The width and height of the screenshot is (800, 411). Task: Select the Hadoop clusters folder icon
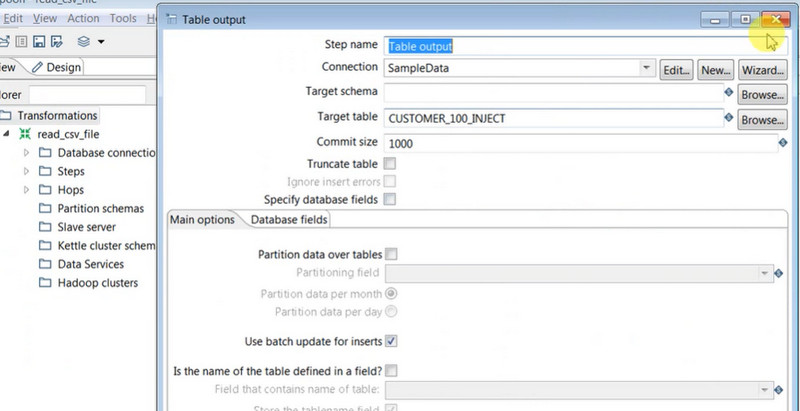coord(45,283)
